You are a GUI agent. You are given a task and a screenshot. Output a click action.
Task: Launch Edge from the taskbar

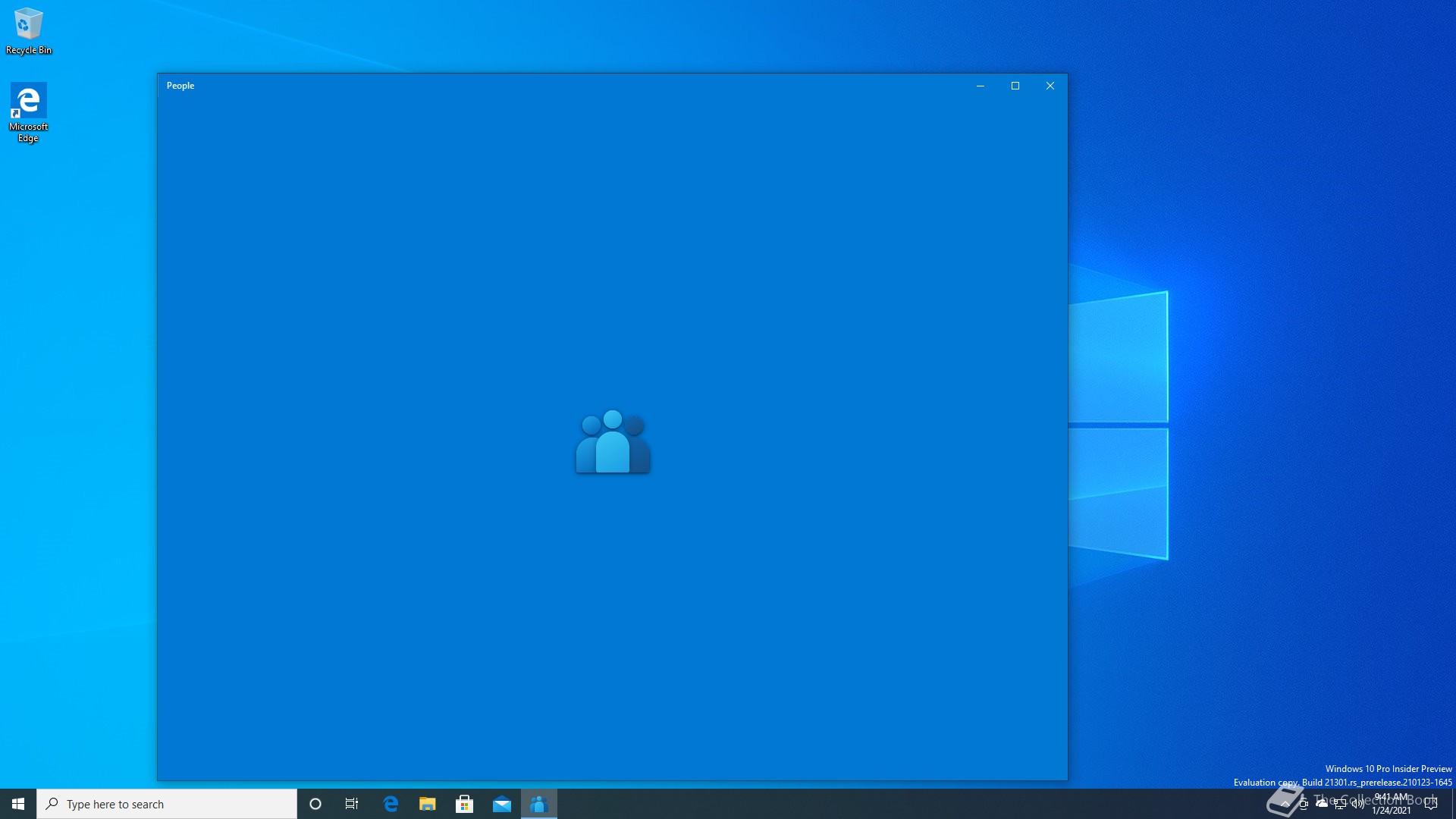[x=391, y=804]
